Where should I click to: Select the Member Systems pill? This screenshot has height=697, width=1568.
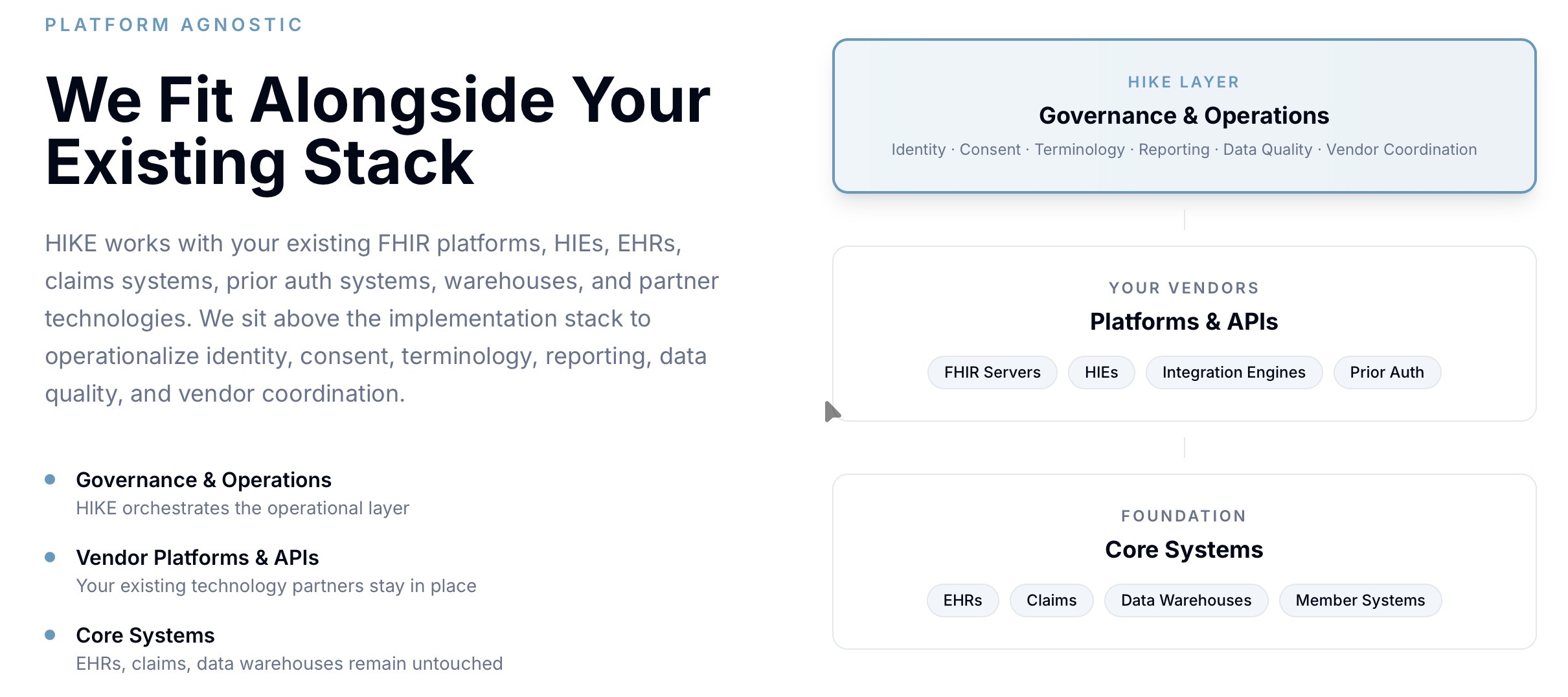pos(1360,600)
